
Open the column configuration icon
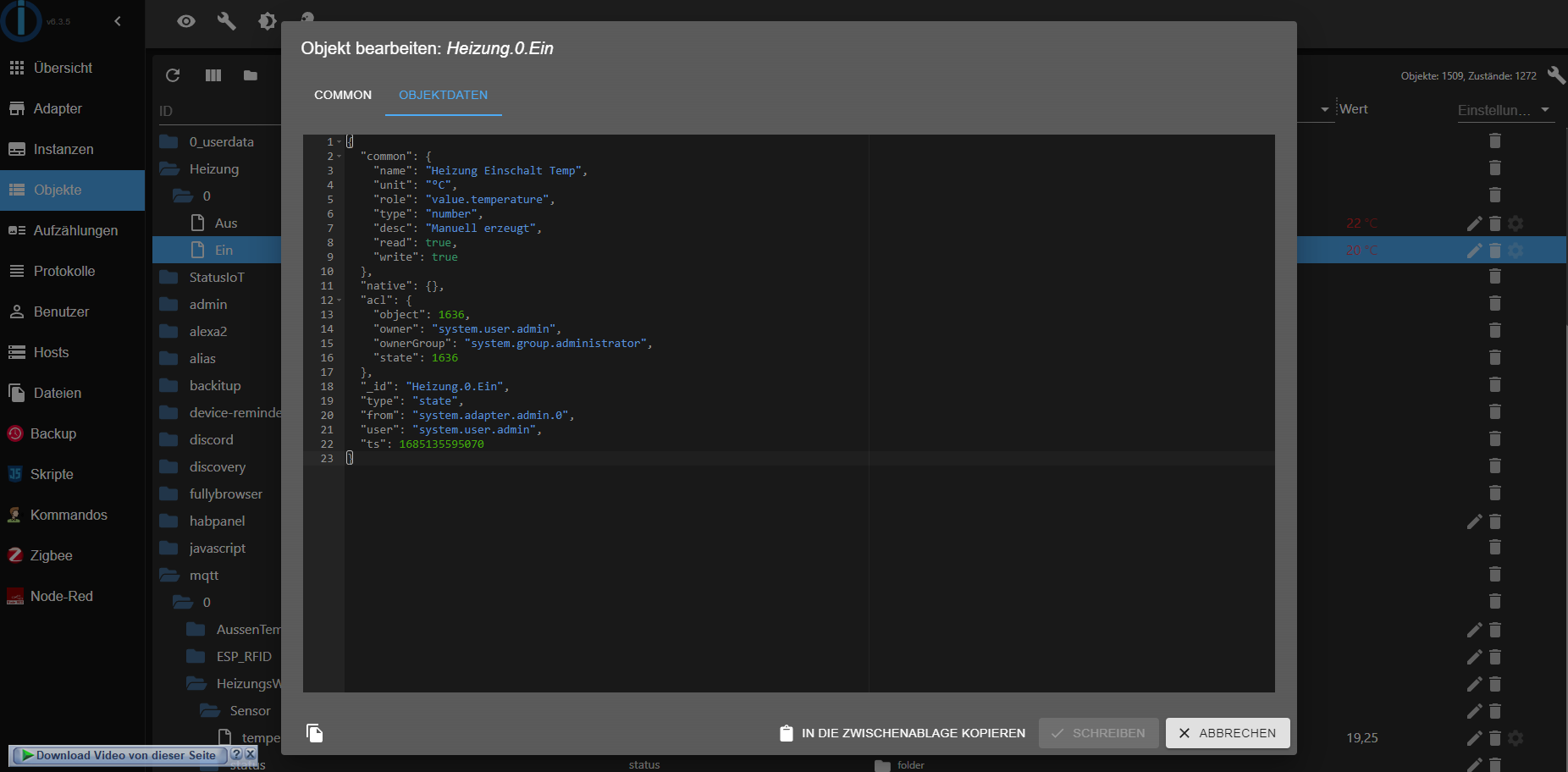213,75
